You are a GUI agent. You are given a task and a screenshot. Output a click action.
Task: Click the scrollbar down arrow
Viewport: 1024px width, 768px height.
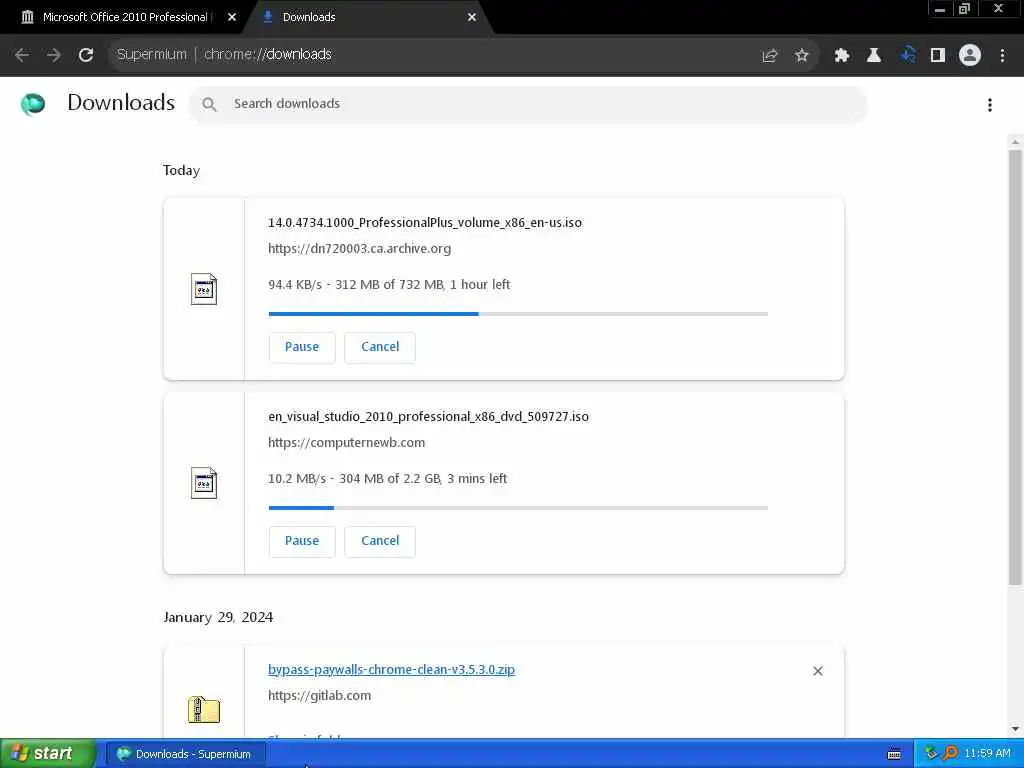point(1016,729)
